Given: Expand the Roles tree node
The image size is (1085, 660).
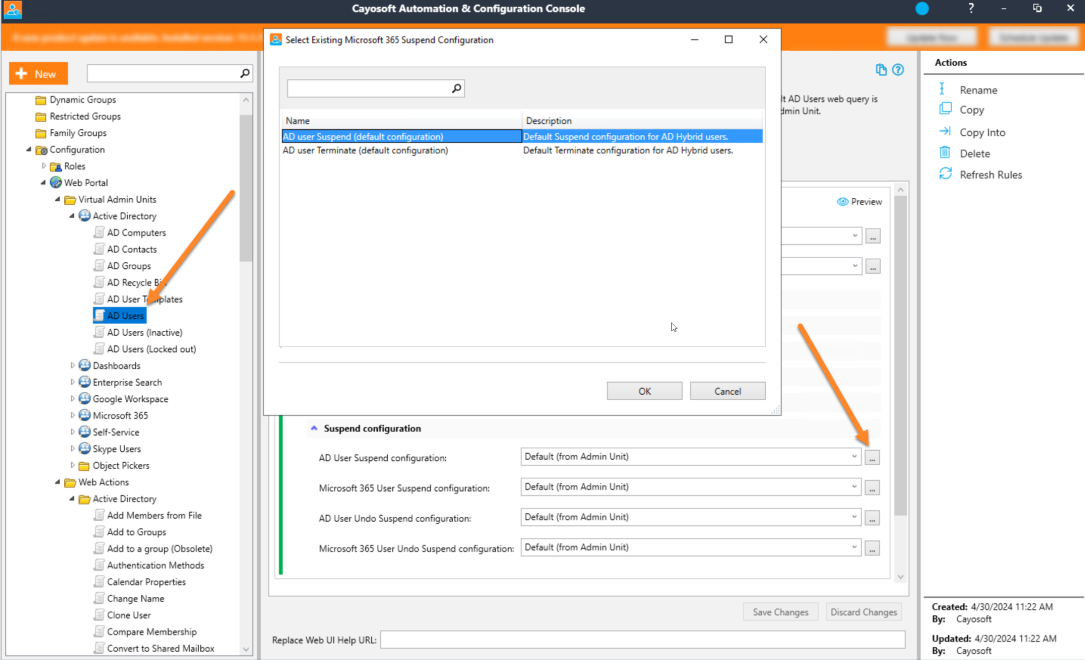Looking at the screenshot, I should point(44,166).
